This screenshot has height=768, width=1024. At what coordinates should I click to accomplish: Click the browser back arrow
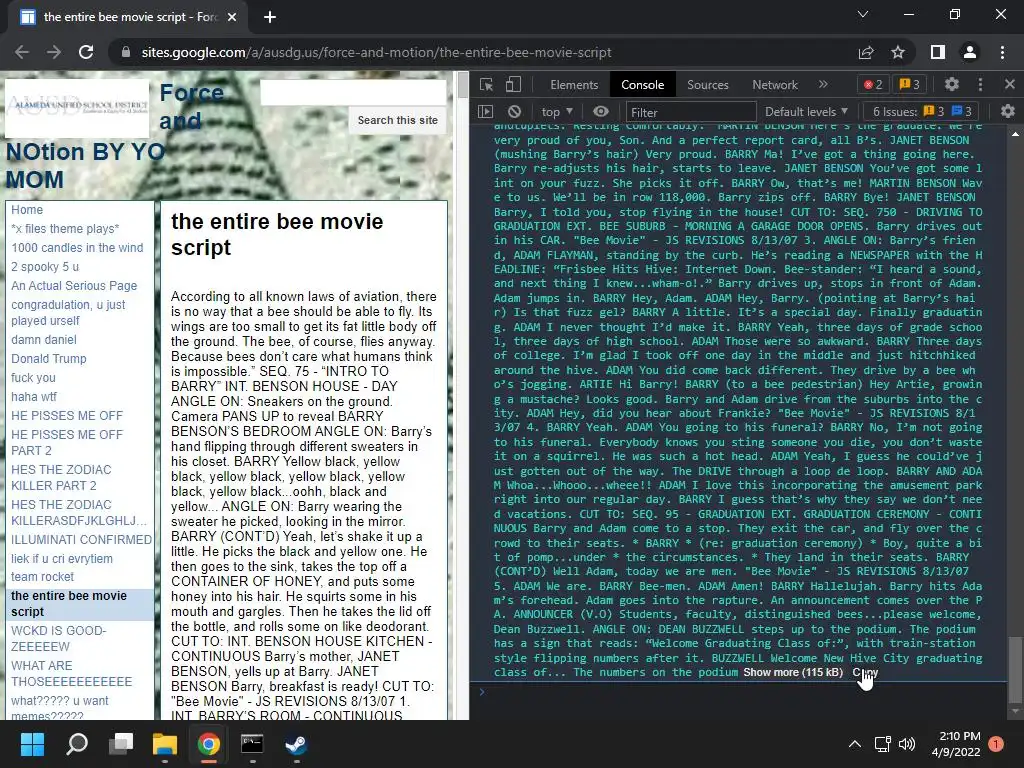pos(22,52)
